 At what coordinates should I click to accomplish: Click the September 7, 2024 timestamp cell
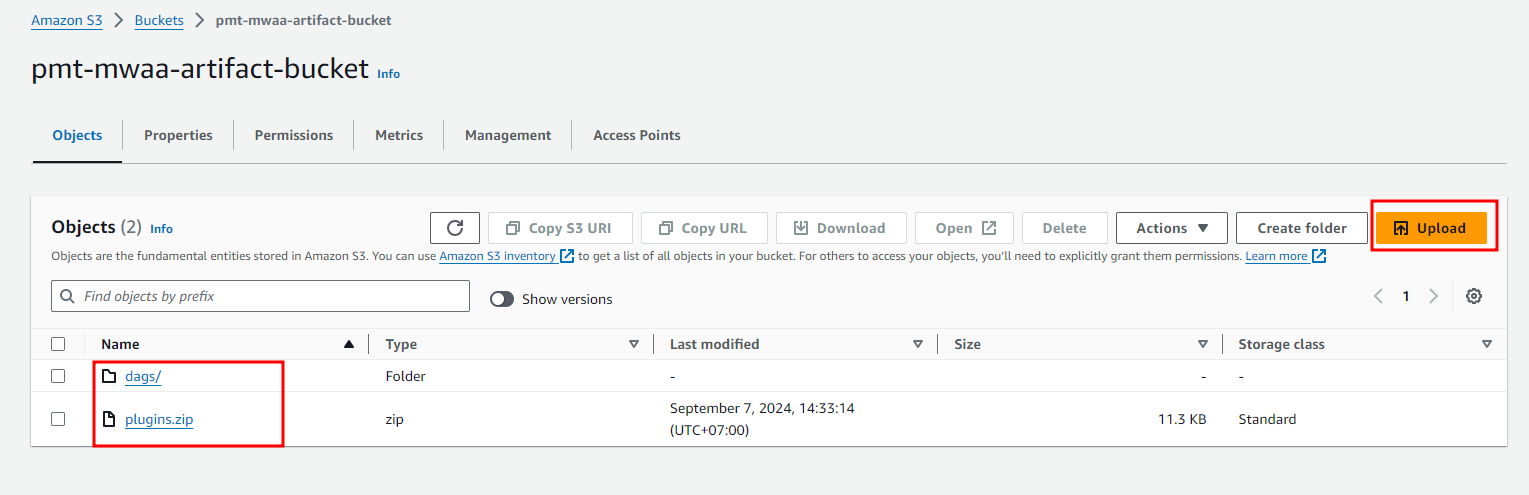[x=762, y=419]
